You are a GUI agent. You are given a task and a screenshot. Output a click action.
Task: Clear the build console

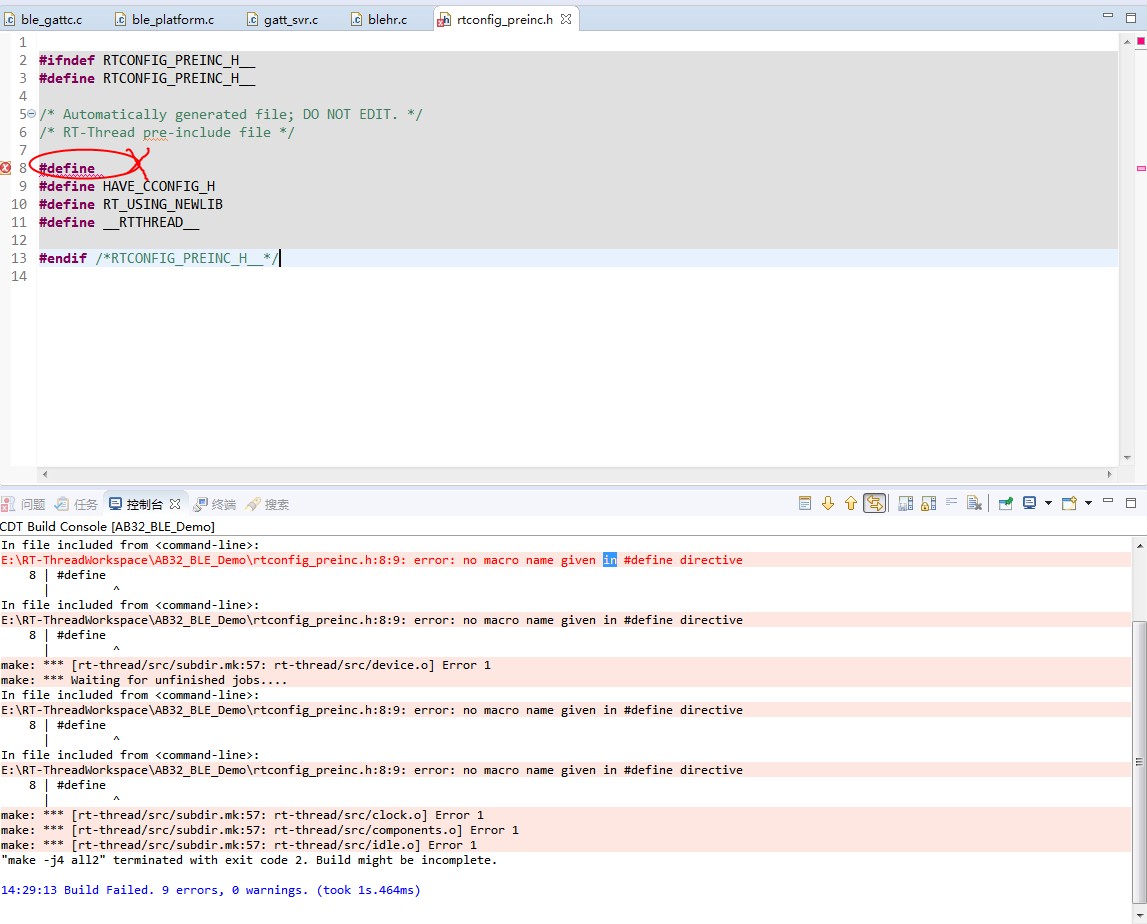pyautogui.click(x=974, y=503)
